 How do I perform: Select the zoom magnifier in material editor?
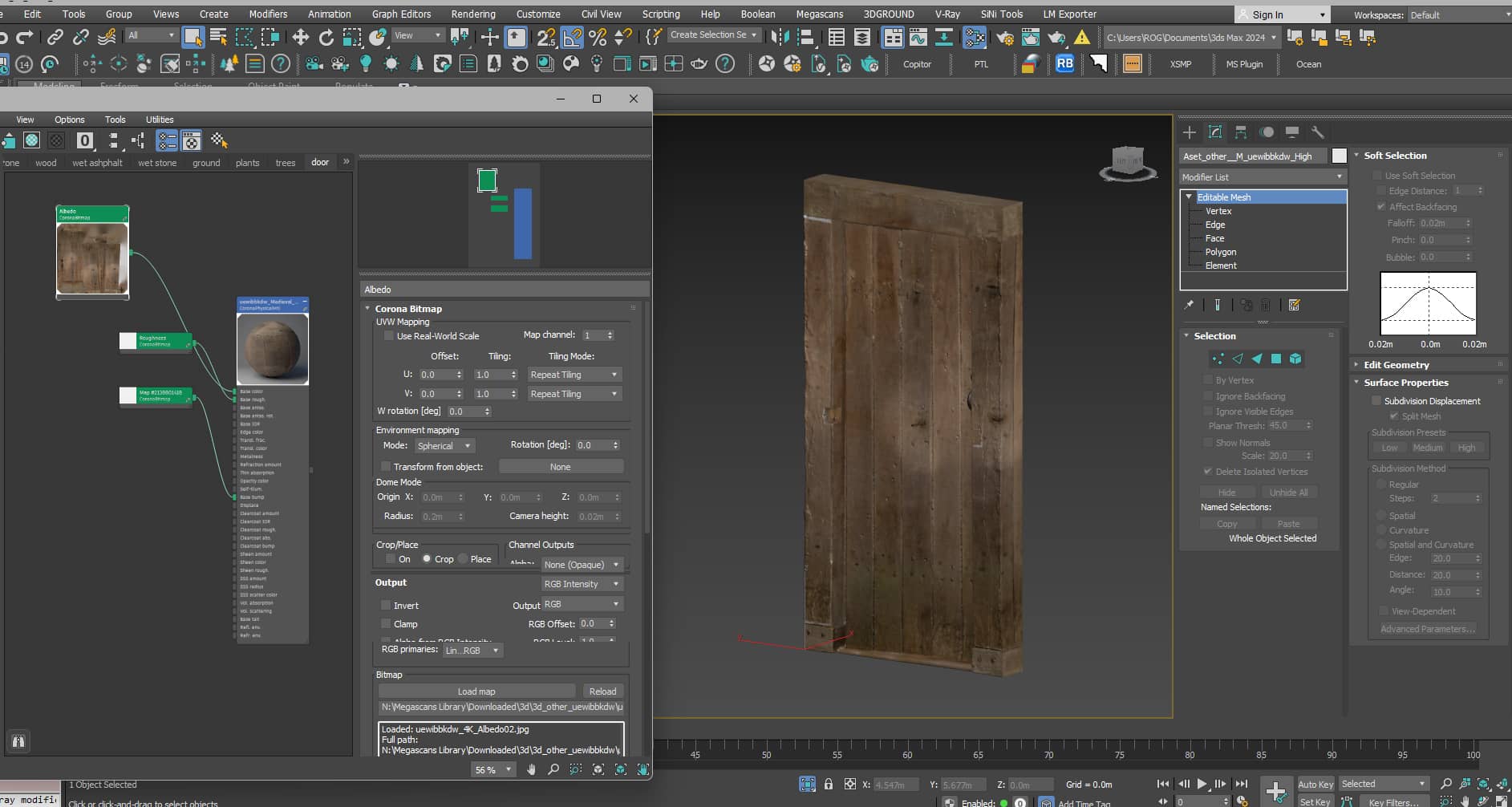pyautogui.click(x=553, y=769)
